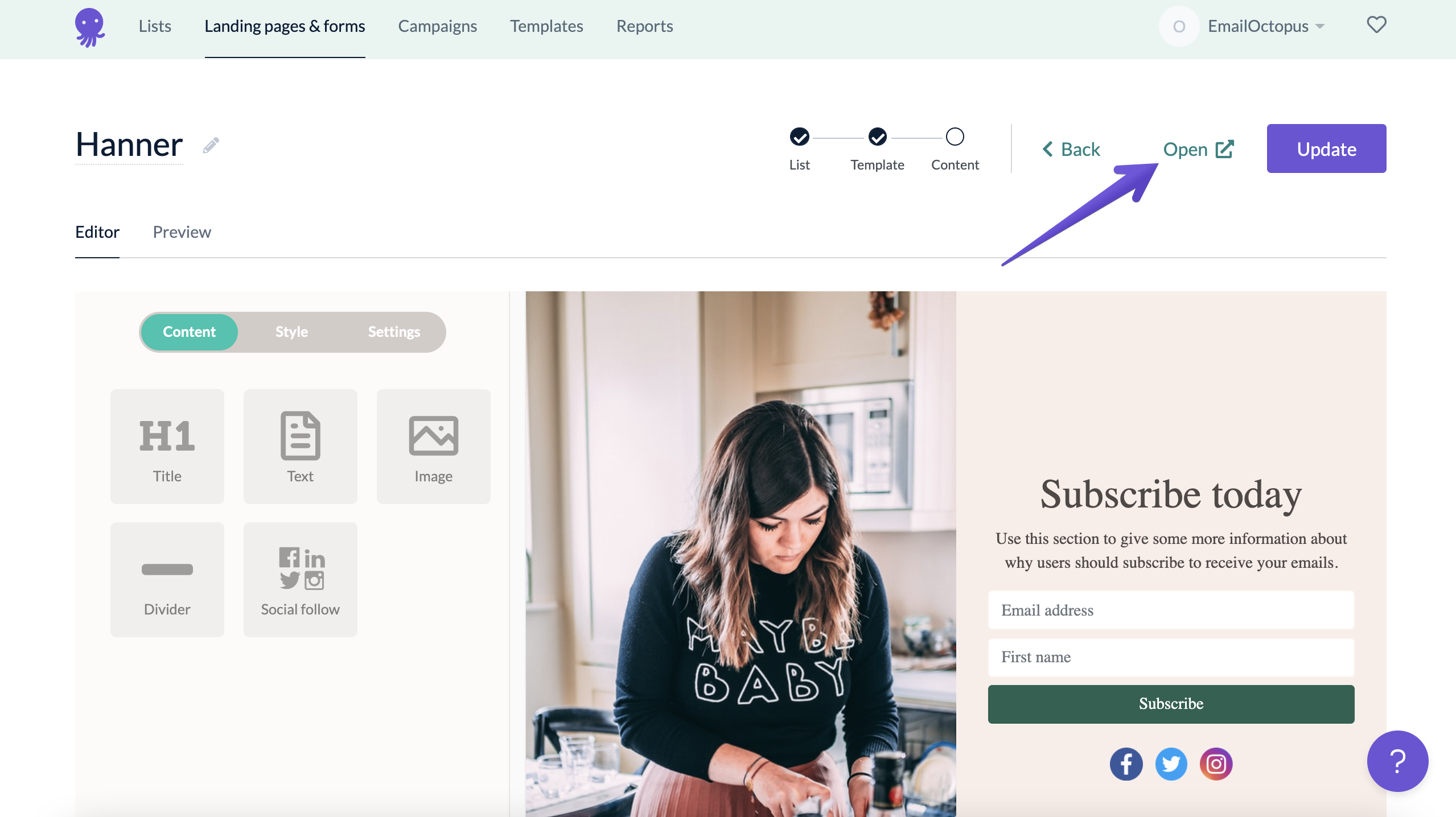The height and width of the screenshot is (817, 1456).
Task: Go Back to the previous step
Action: click(1071, 149)
